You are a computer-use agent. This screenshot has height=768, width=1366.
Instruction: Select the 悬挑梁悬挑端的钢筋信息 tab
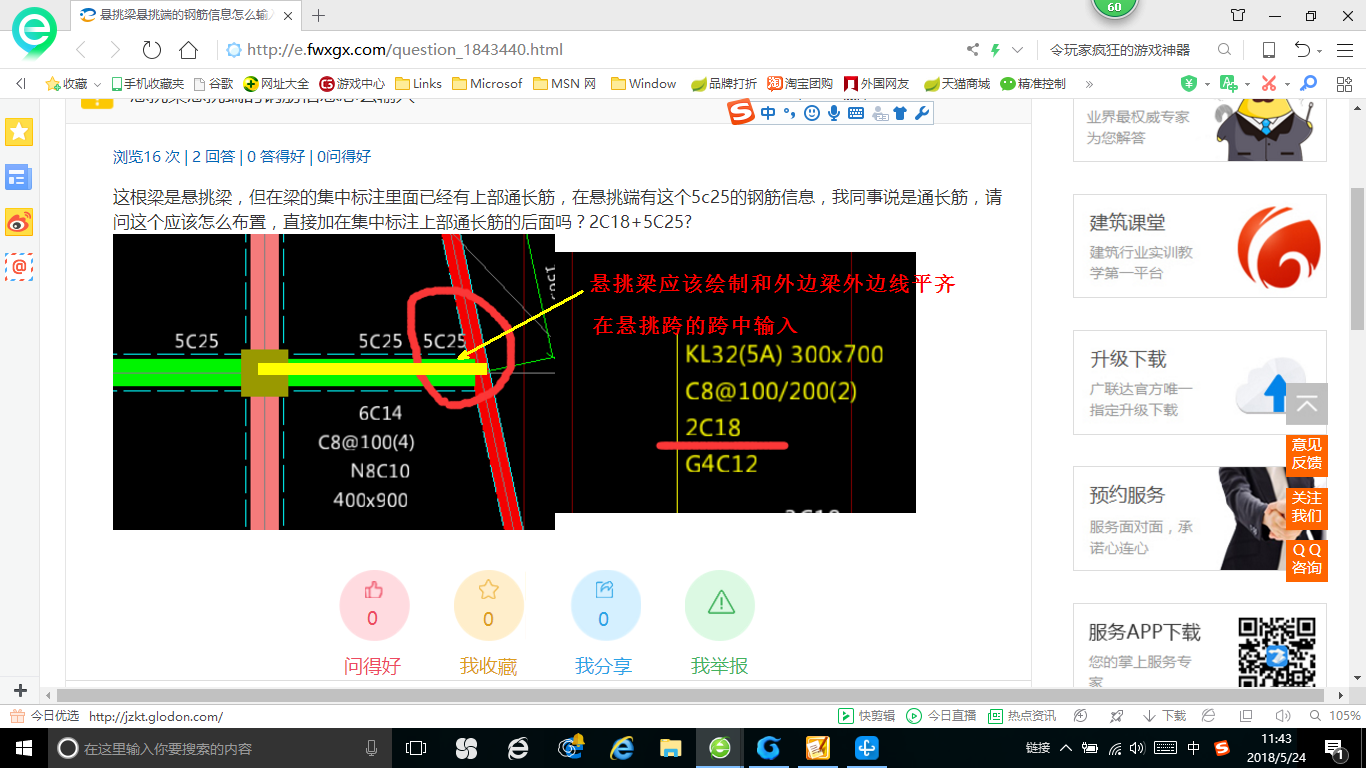(187, 15)
